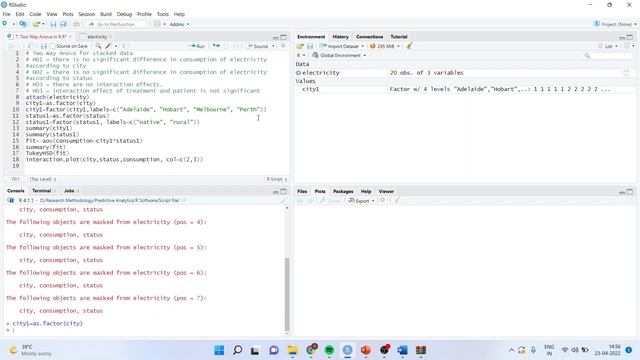640x360 pixels.
Task: Open the Export dropdown in Plots
Action: (361, 201)
